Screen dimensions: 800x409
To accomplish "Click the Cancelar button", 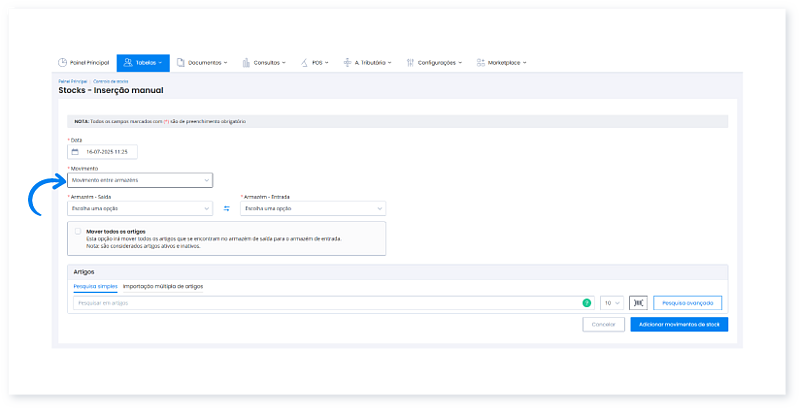I will (x=602, y=325).
